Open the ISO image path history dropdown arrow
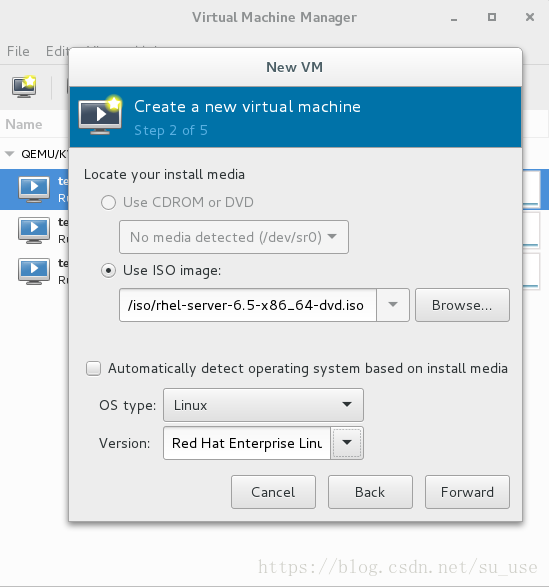Screen dimensions: 549x587 (x=392, y=305)
